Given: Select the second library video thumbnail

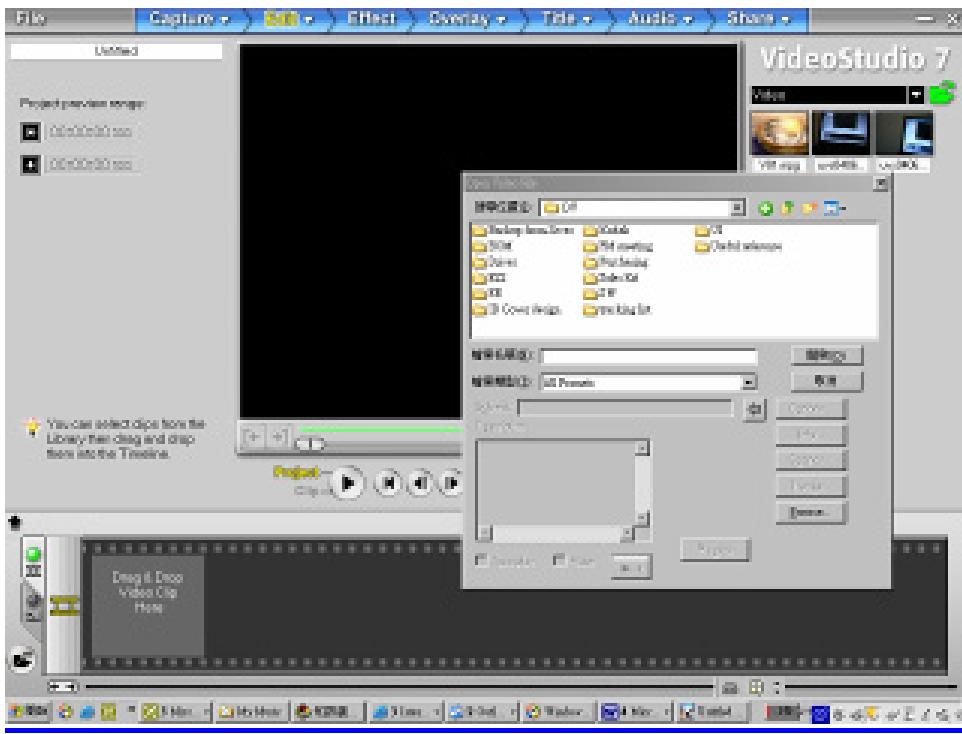Looking at the screenshot, I should pyautogui.click(x=841, y=134).
